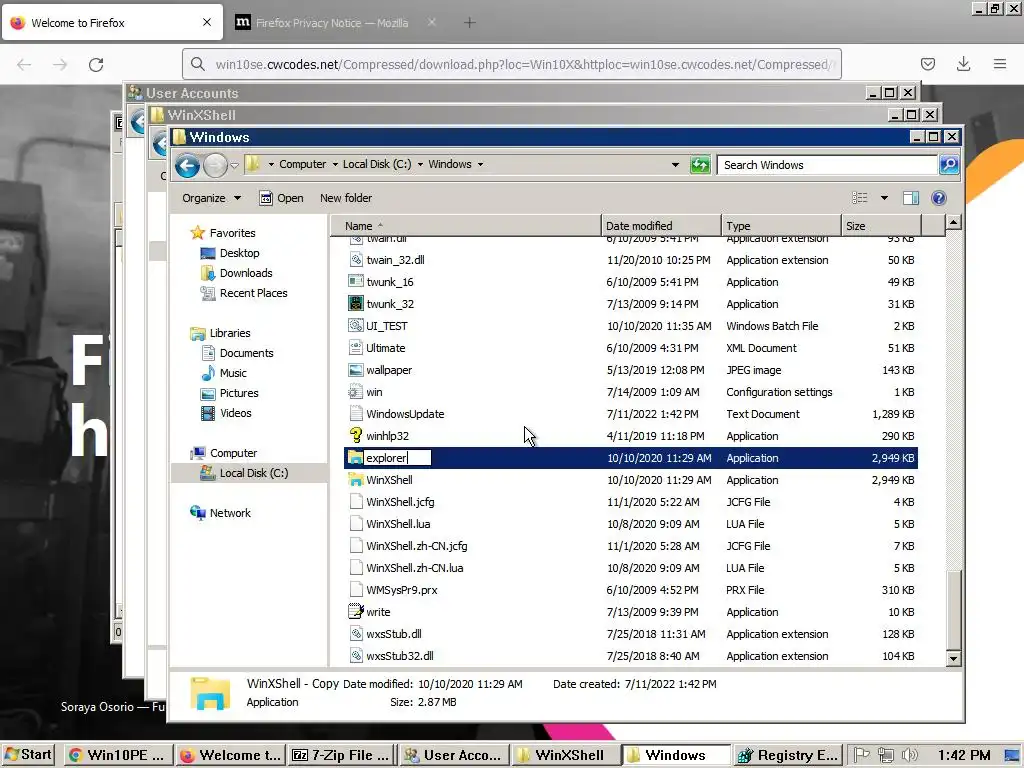Click the Open toolbar button
Screen dimensions: 1024x768
click(x=281, y=198)
